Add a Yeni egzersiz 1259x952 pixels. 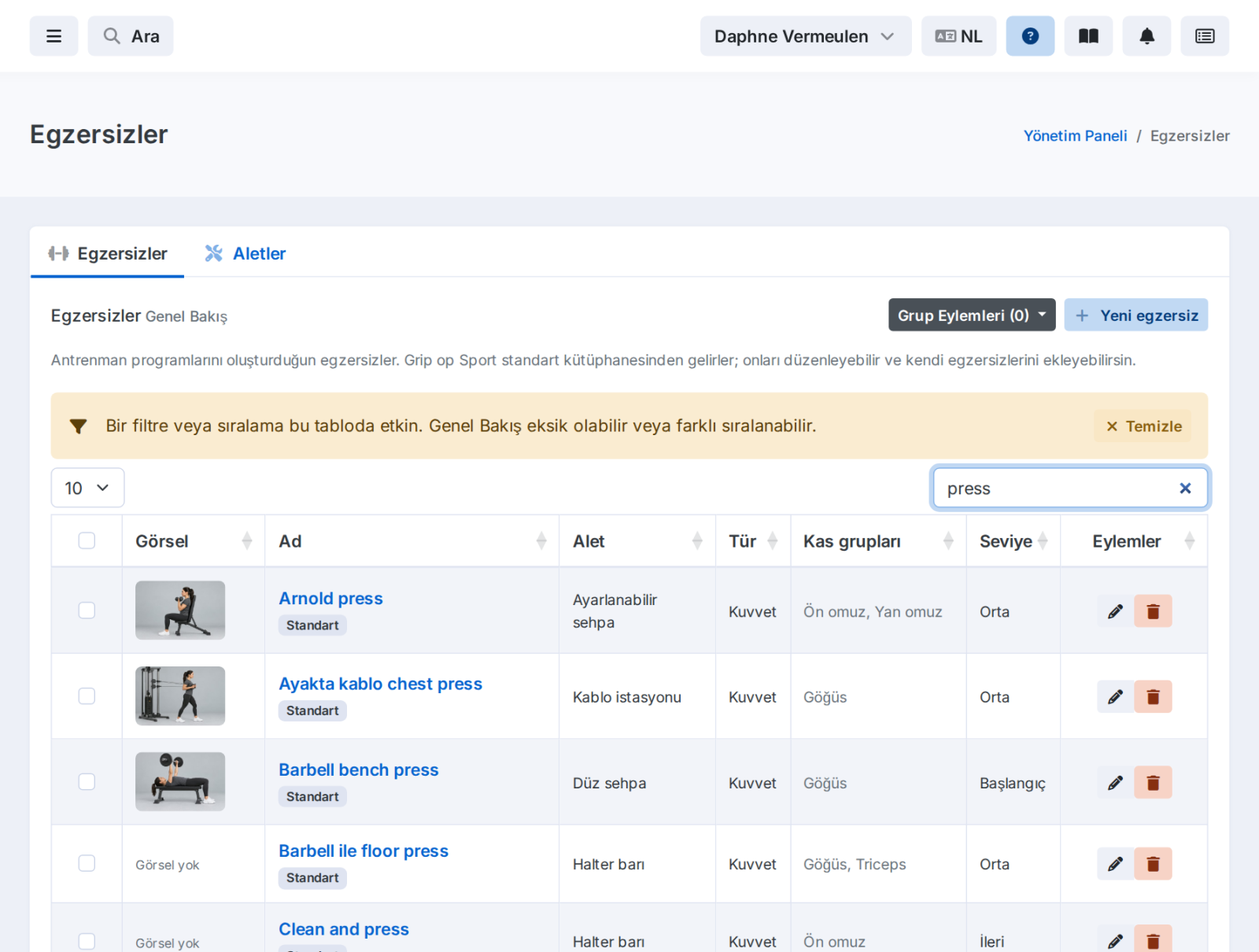tap(1136, 315)
